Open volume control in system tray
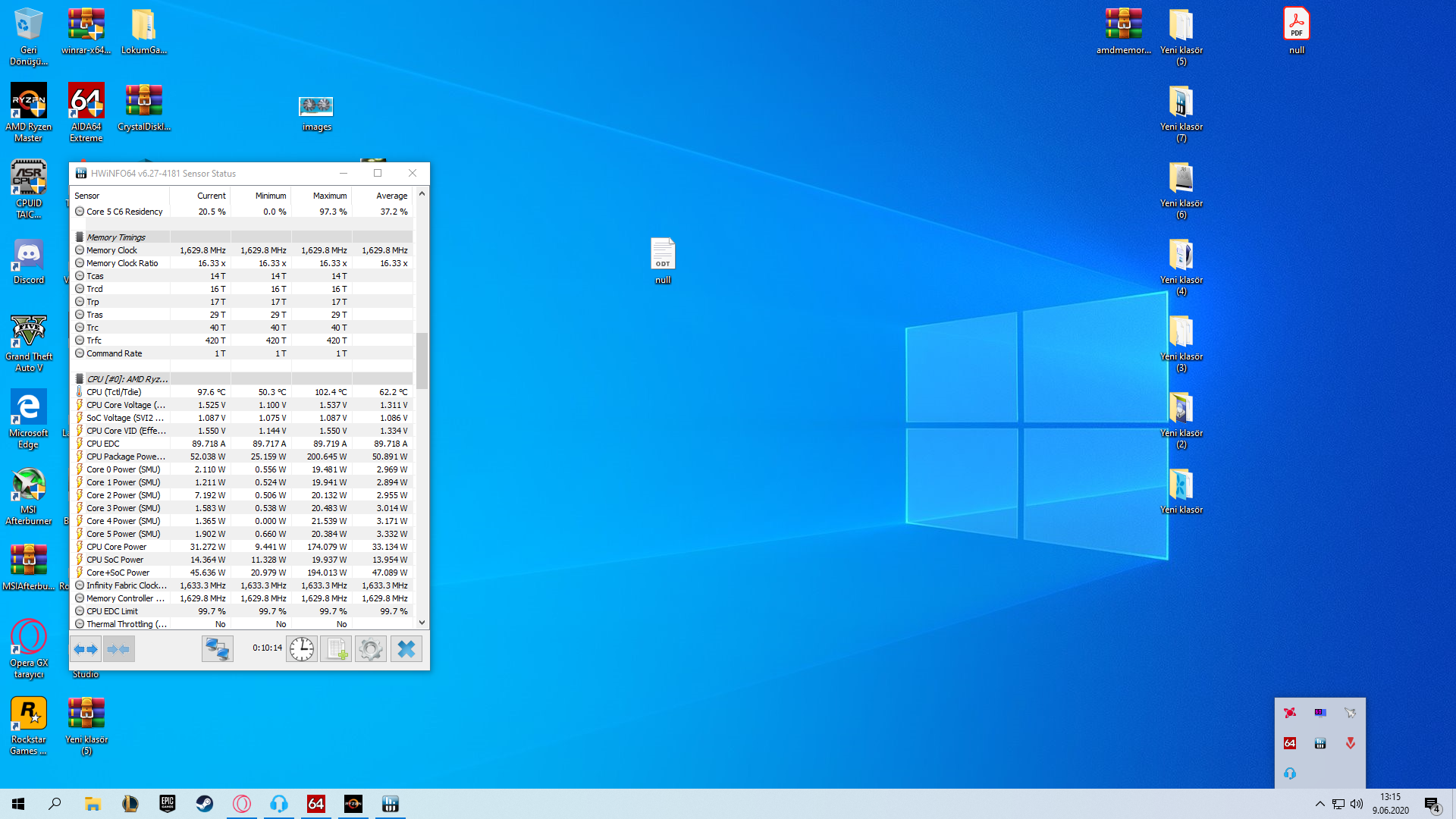 (1357, 804)
